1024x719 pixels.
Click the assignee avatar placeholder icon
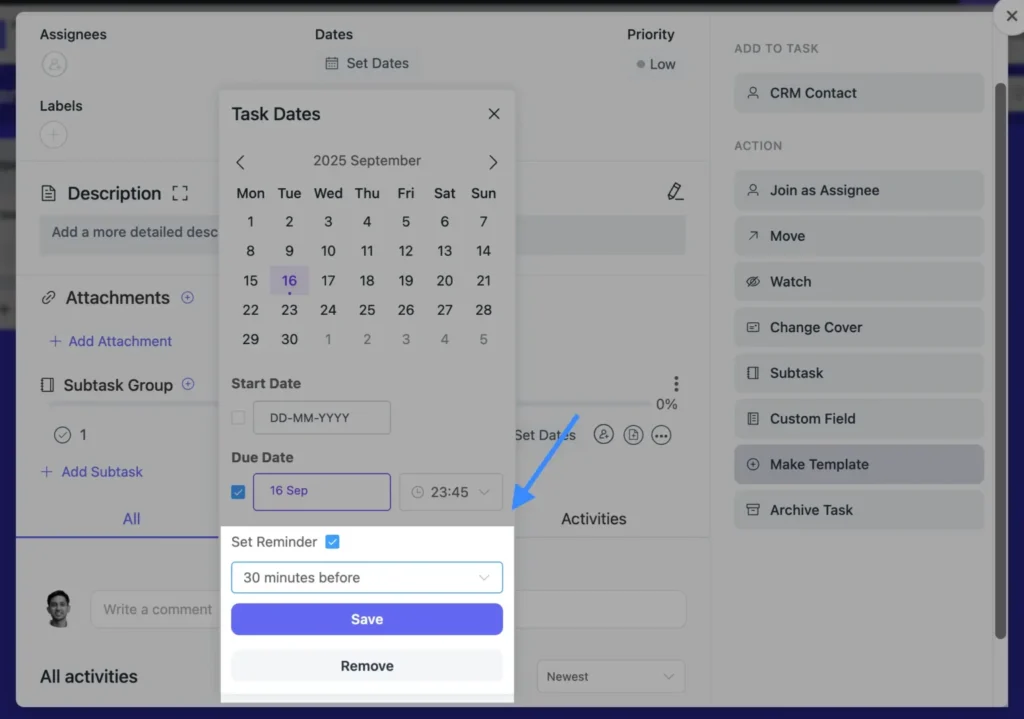(54, 64)
